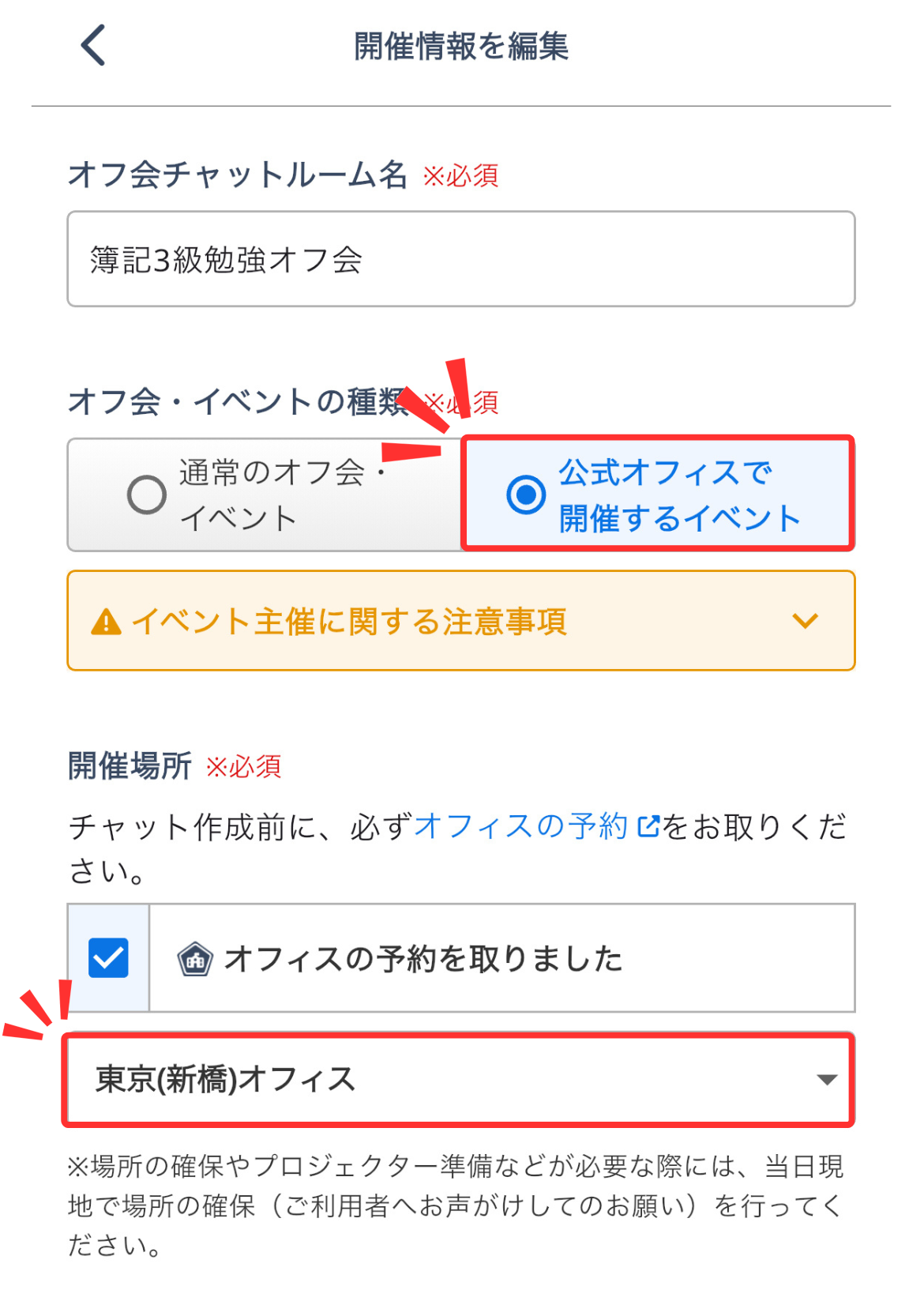Viewport: 924px width, 1301px height.
Task: Expand イベント主催に関する注意事項 chevron
Action: tap(805, 621)
